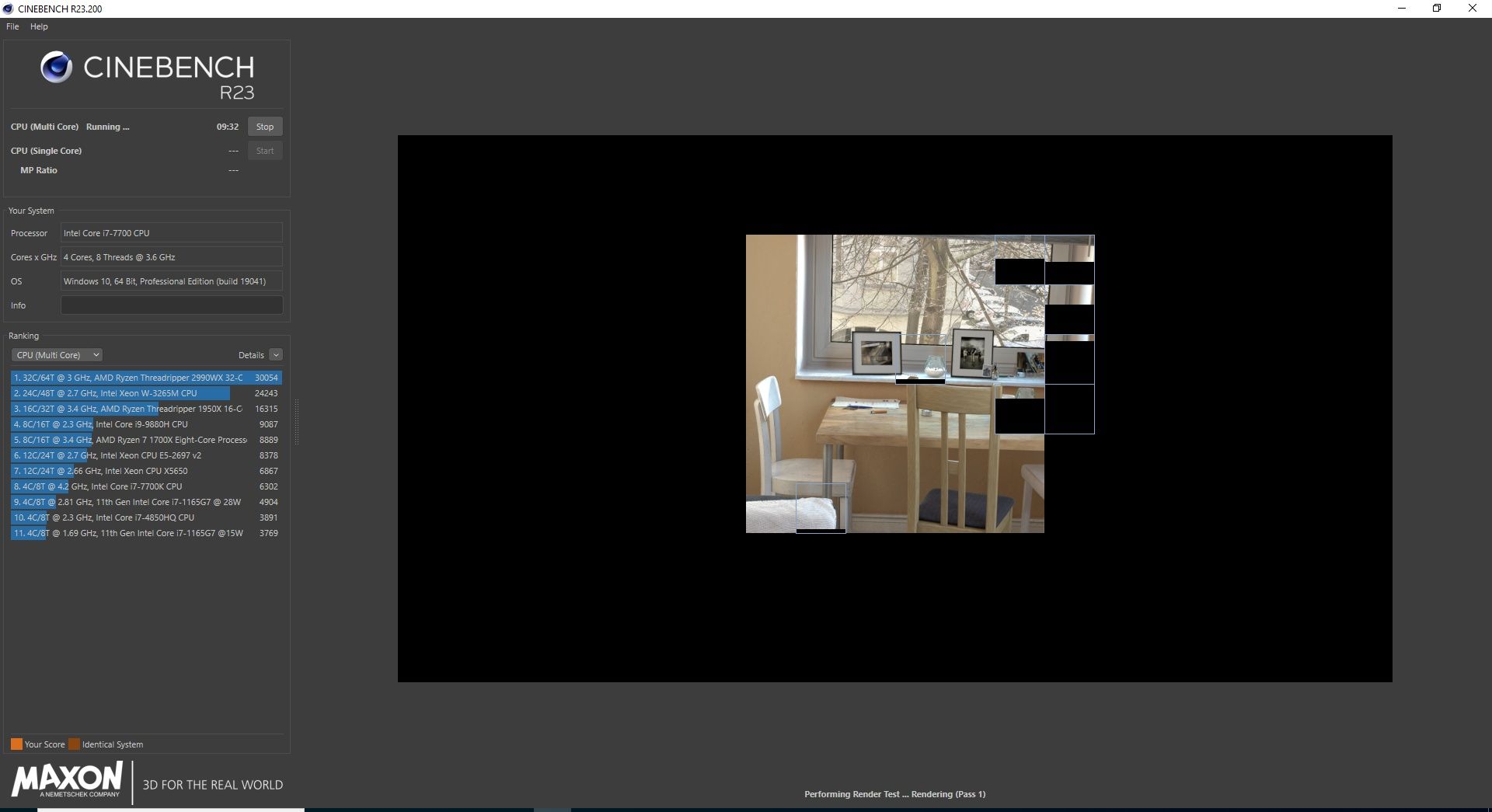Select the Ryzen Threadripper 2990WX ranking row
Viewport: 1492px width, 812px height.
coord(146,378)
